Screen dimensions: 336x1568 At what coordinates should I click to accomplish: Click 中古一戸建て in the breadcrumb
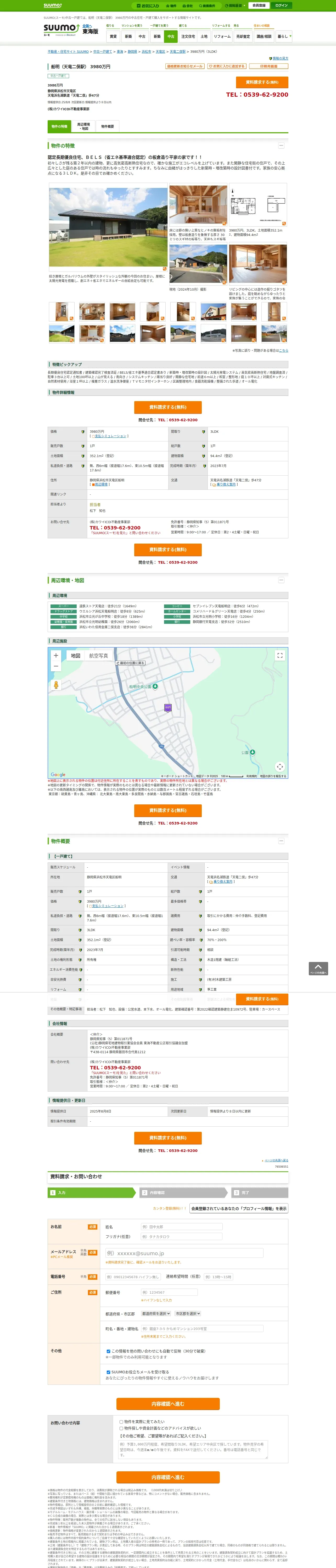(102, 52)
